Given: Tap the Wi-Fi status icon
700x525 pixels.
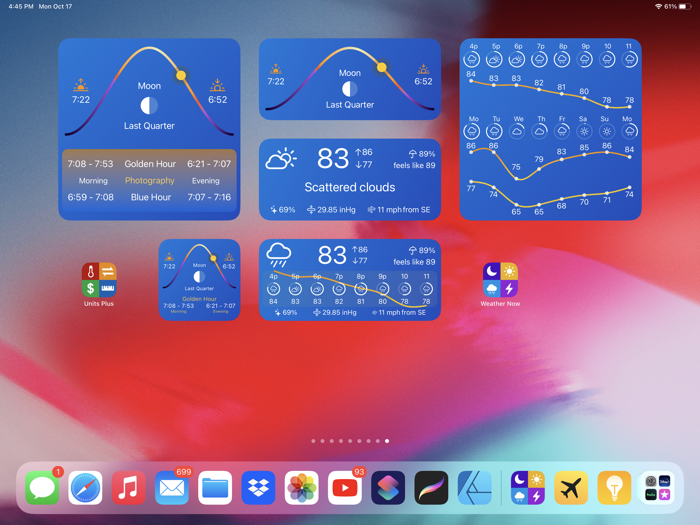Looking at the screenshot, I should (x=658, y=6).
